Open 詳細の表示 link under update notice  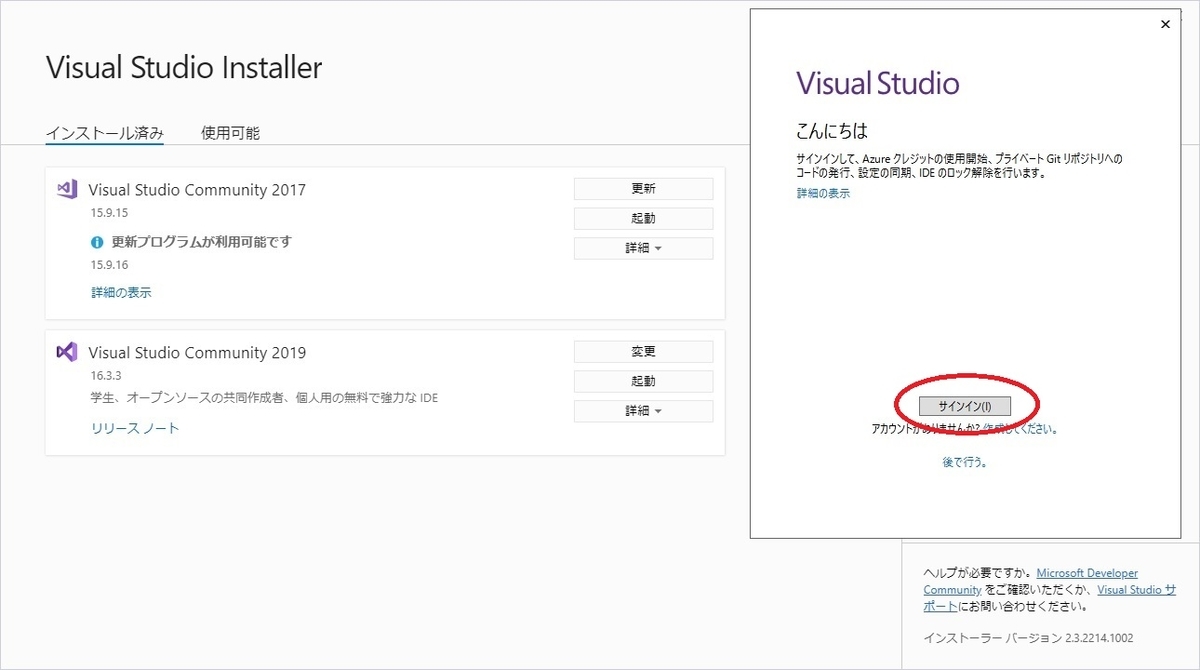[122, 293]
